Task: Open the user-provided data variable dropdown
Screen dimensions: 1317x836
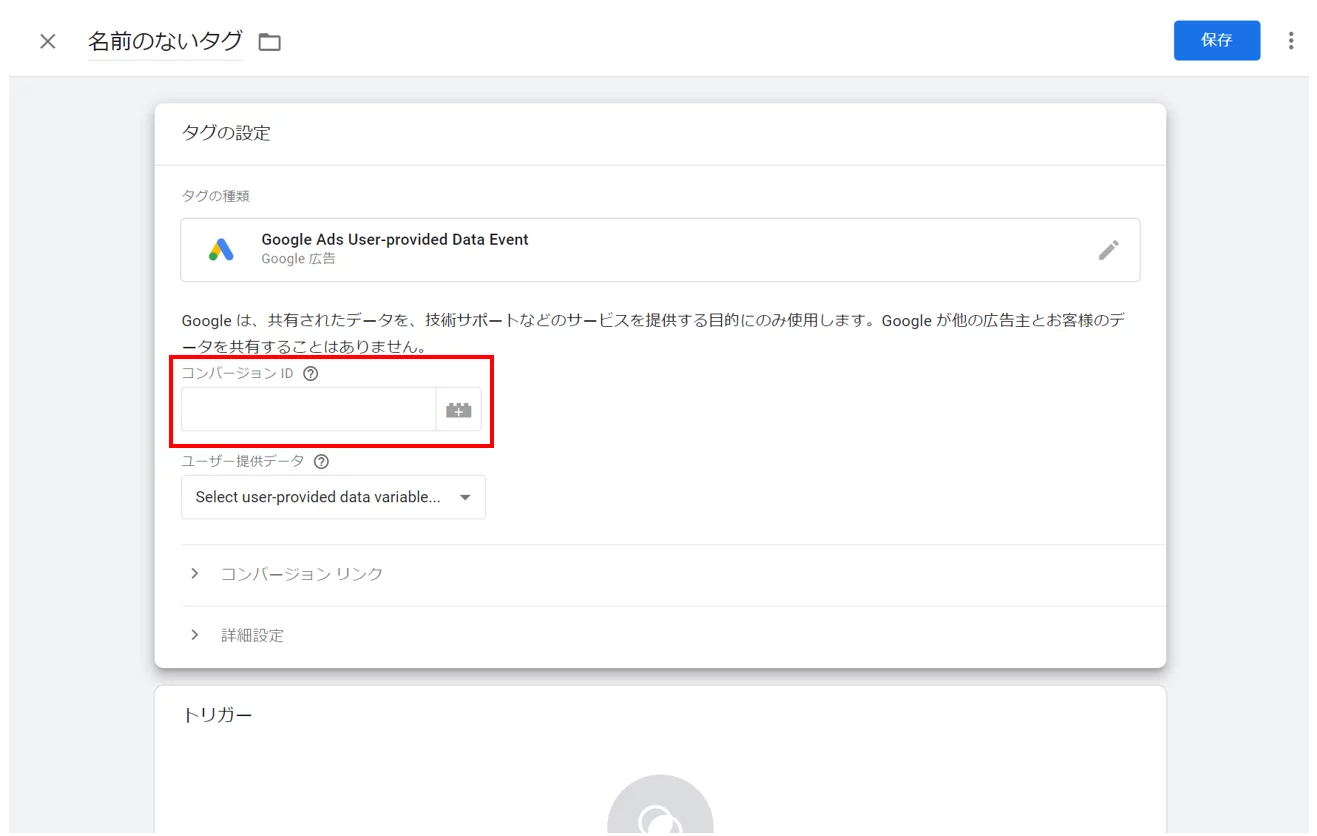Action: click(x=333, y=497)
